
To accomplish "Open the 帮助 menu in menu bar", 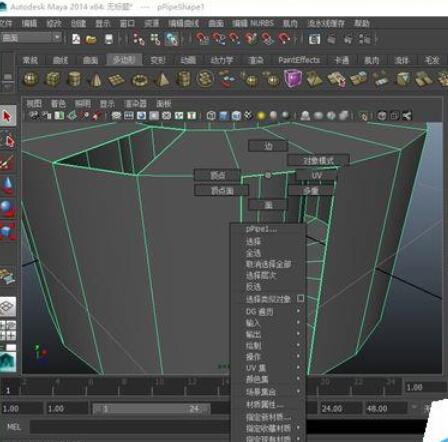I will 362,23.
